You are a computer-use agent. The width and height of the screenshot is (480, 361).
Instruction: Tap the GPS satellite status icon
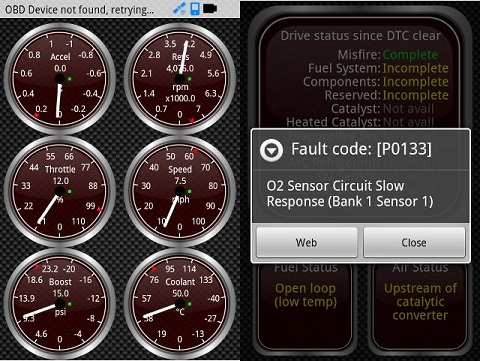[x=180, y=9]
